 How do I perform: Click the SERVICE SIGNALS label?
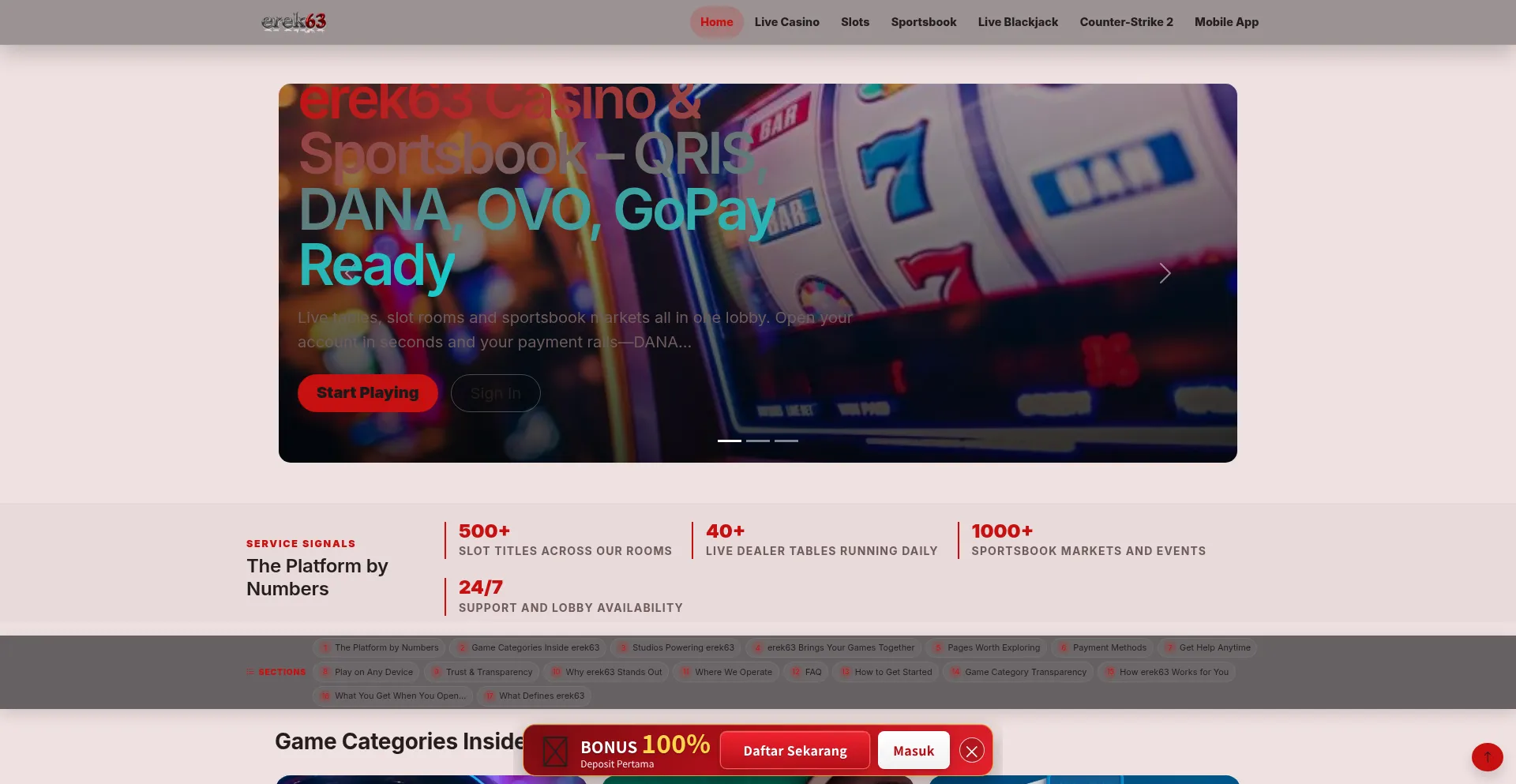click(301, 544)
